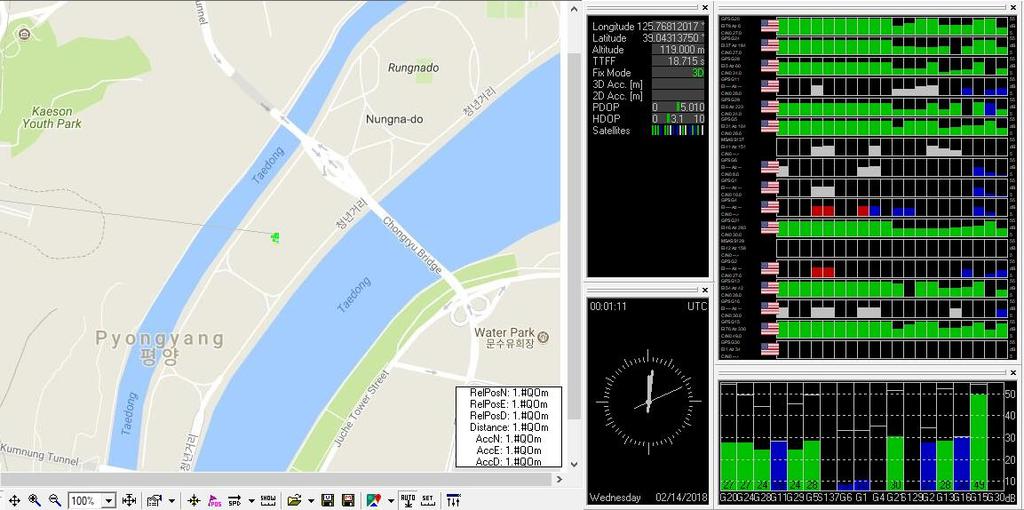
Task: Close the UTC clock panel
Action: coord(705,289)
